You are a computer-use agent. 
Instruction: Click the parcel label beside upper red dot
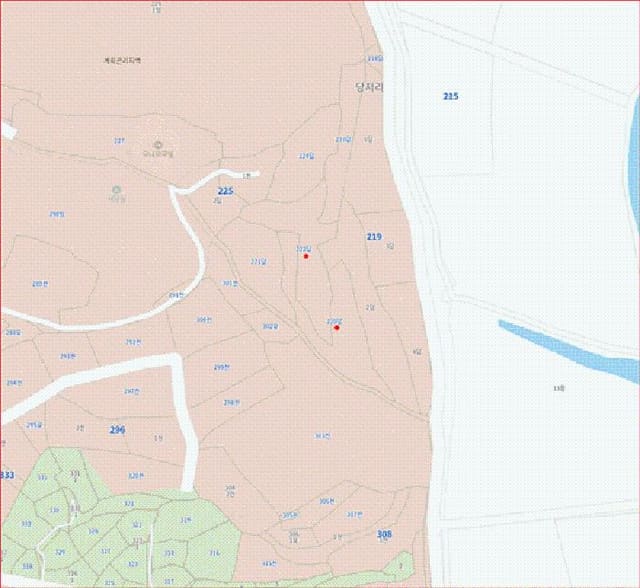(x=304, y=249)
